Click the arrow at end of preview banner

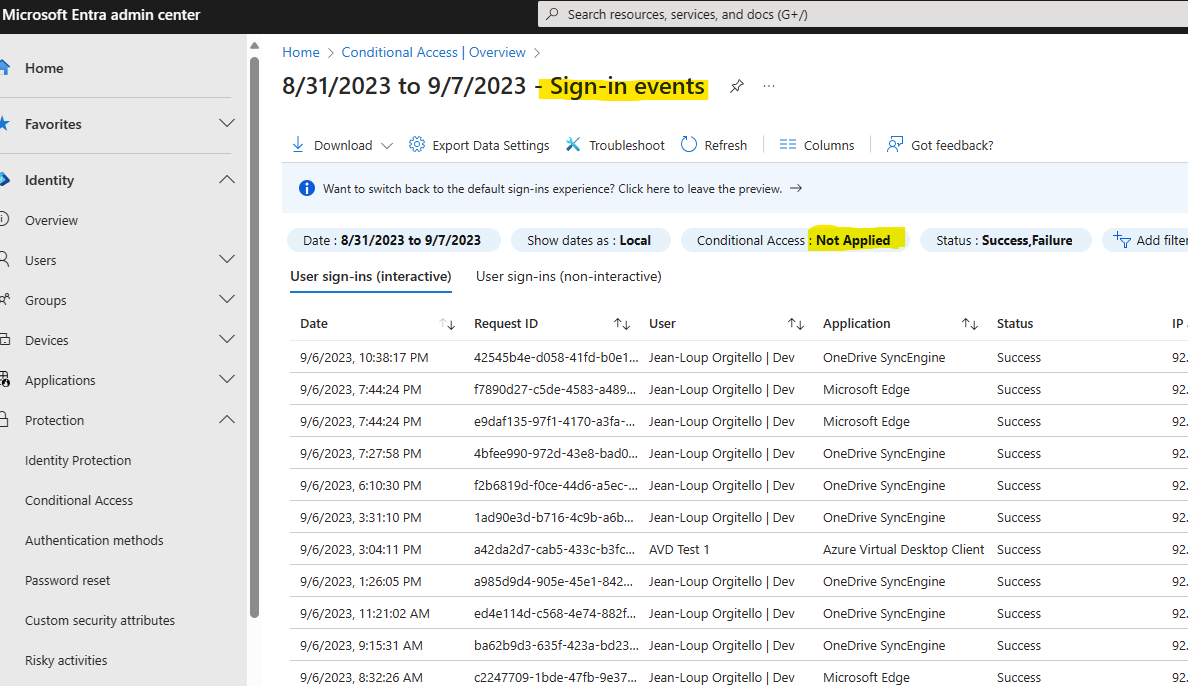[x=796, y=189]
